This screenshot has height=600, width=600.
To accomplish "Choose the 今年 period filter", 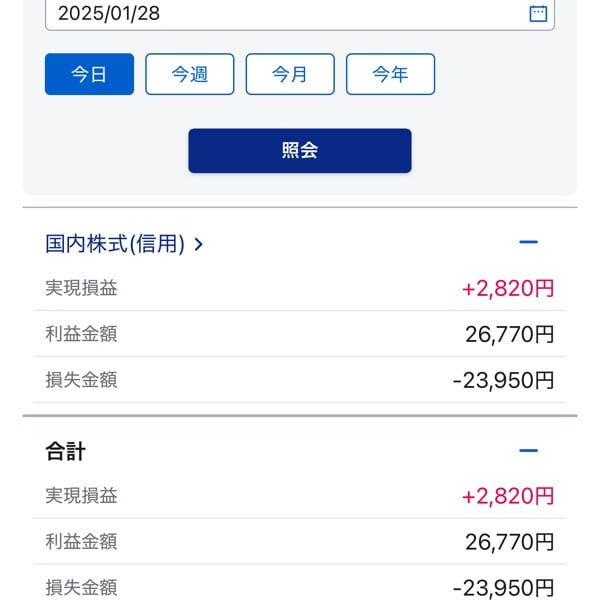I will (x=390, y=74).
